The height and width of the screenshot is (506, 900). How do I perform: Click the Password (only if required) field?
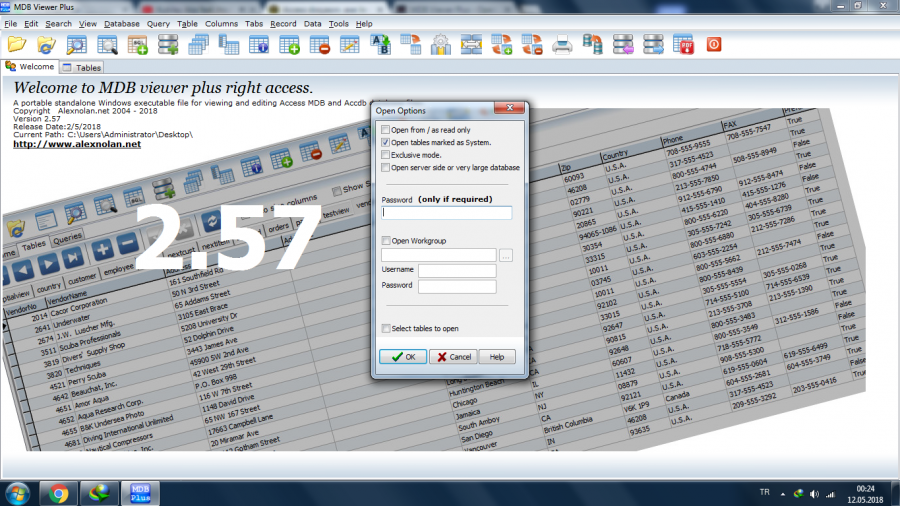point(446,213)
